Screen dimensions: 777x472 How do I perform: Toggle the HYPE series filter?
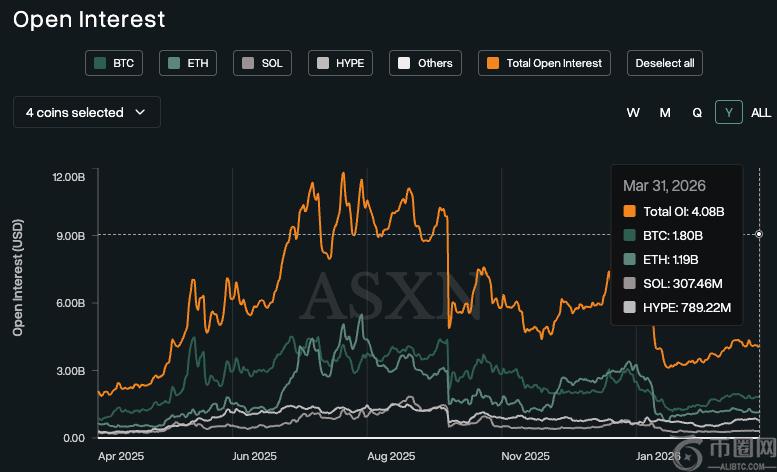tap(341, 63)
